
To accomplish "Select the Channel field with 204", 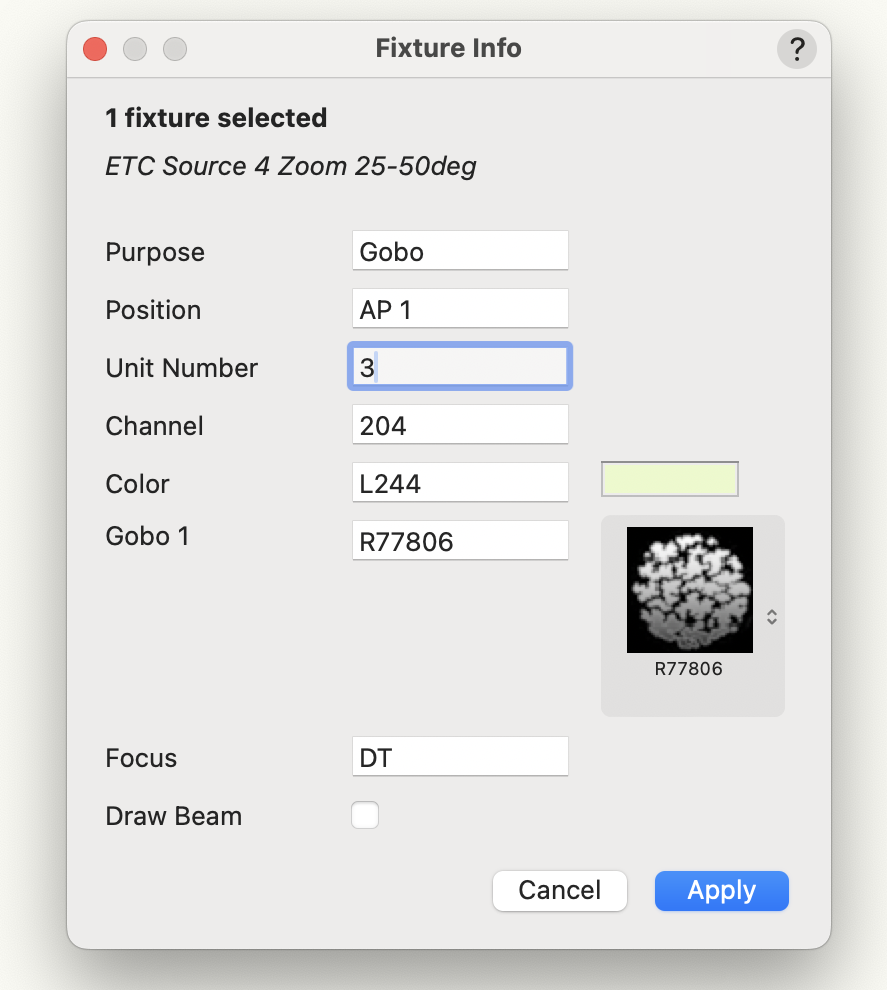I will click(x=460, y=425).
